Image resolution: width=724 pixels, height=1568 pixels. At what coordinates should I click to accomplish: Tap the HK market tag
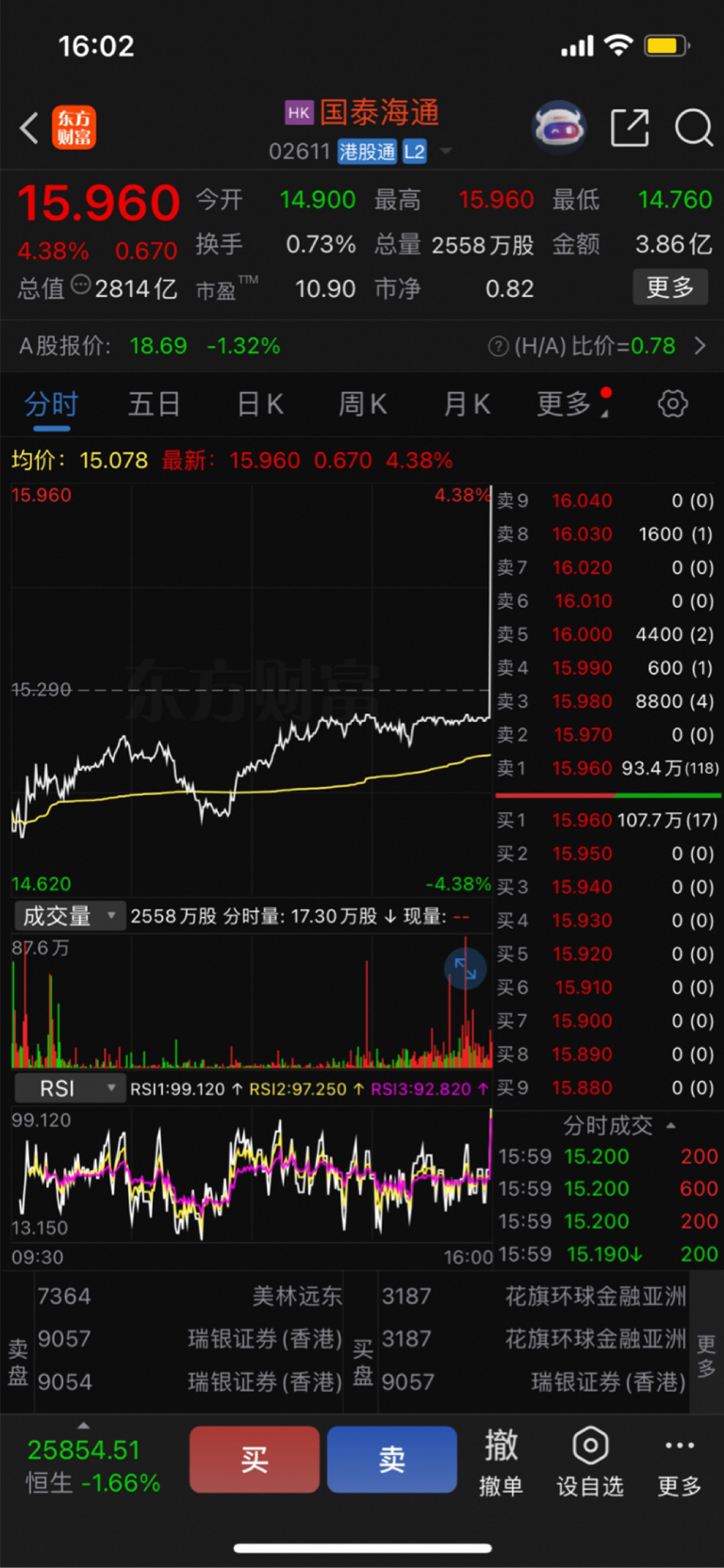tap(299, 113)
